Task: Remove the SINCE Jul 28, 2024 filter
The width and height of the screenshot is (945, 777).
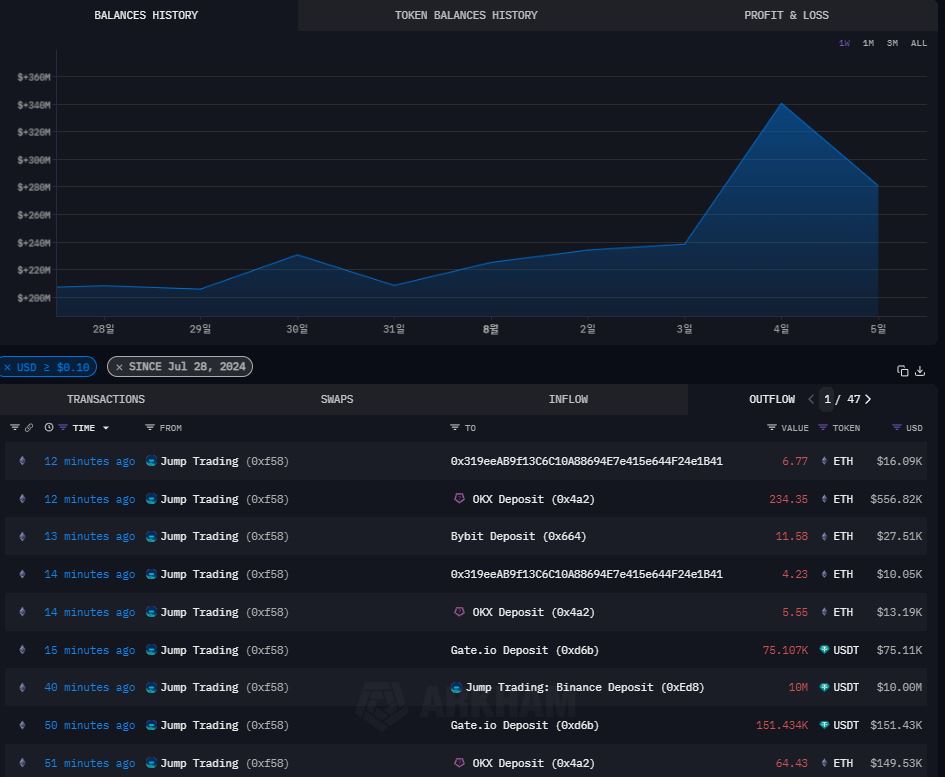Action: coord(119,366)
